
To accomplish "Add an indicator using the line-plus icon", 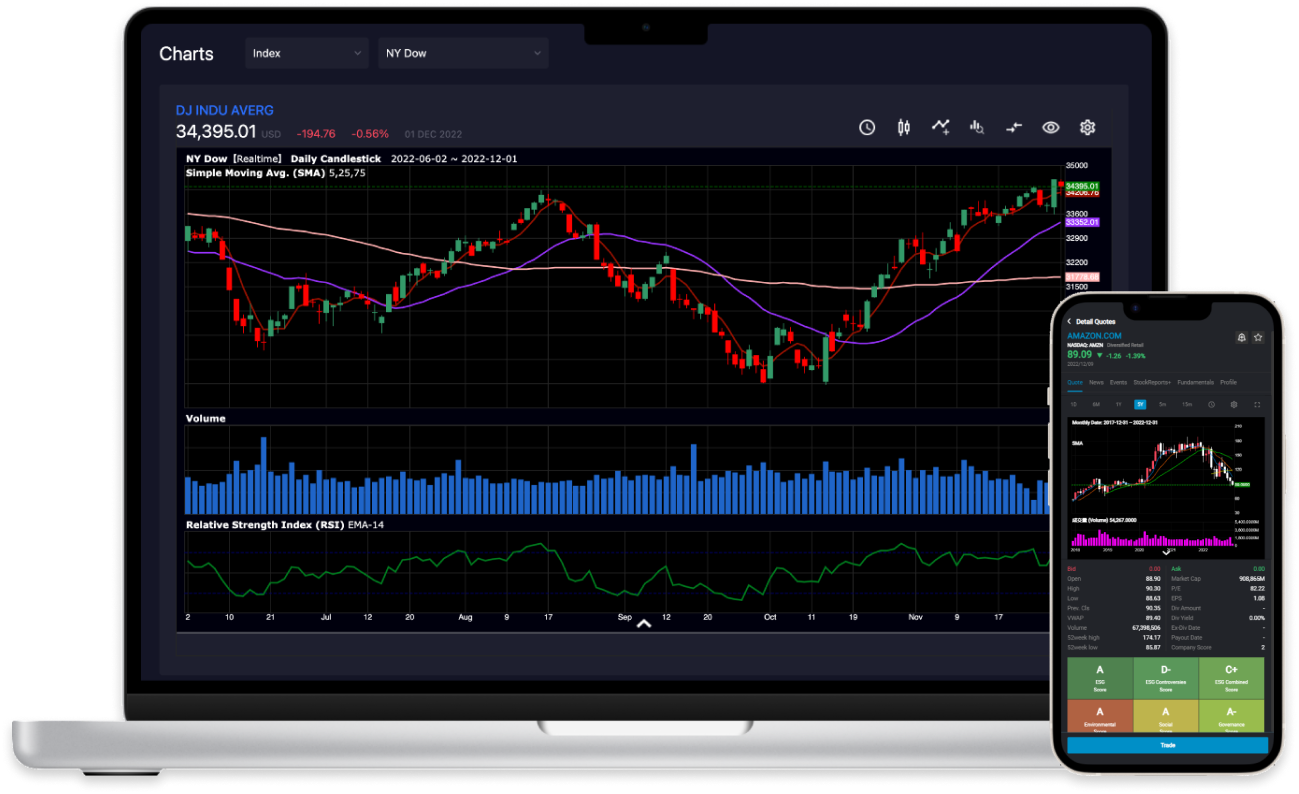I will pyautogui.click(x=941, y=127).
